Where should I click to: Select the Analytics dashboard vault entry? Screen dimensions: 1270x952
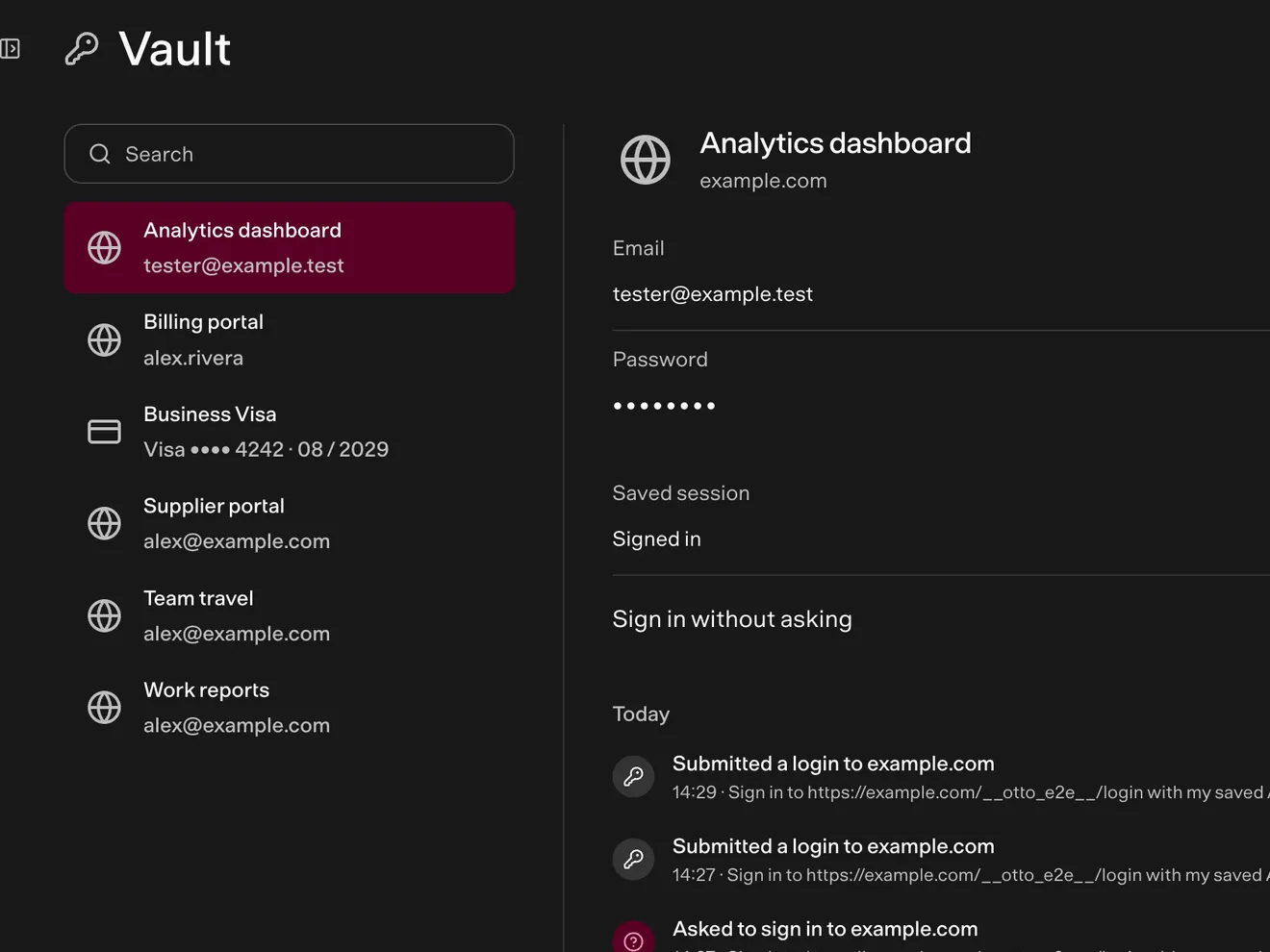289,248
